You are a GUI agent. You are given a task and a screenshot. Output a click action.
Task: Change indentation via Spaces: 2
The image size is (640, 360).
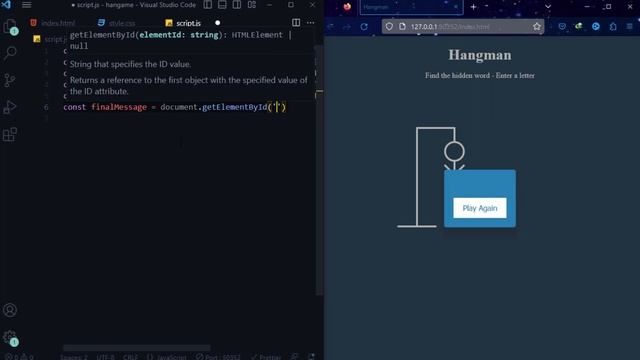pyautogui.click(x=74, y=357)
